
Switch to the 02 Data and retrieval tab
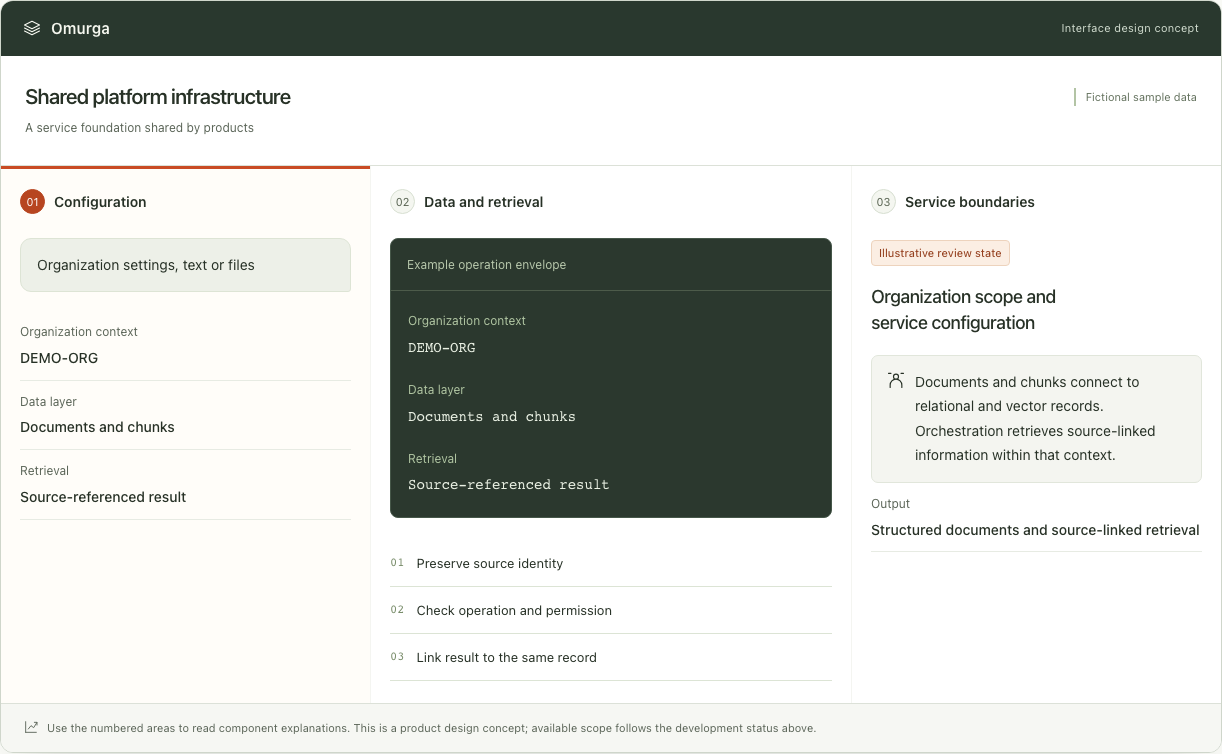610,202
